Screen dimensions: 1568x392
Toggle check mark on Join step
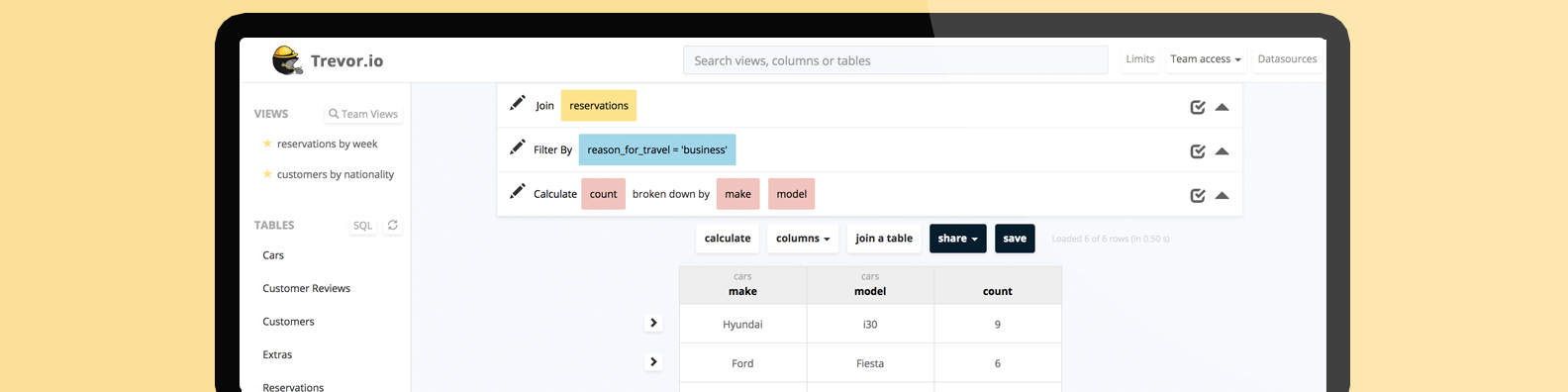click(x=1198, y=107)
